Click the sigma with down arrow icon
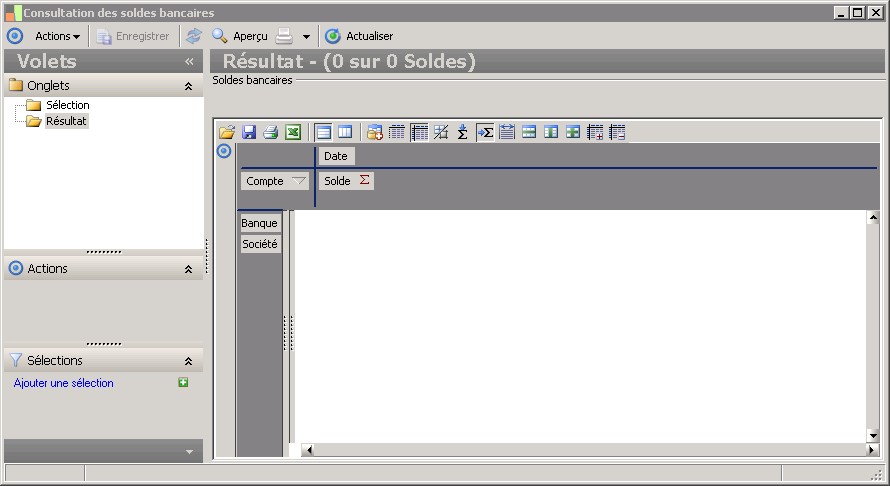The height and width of the screenshot is (486, 890). point(463,132)
